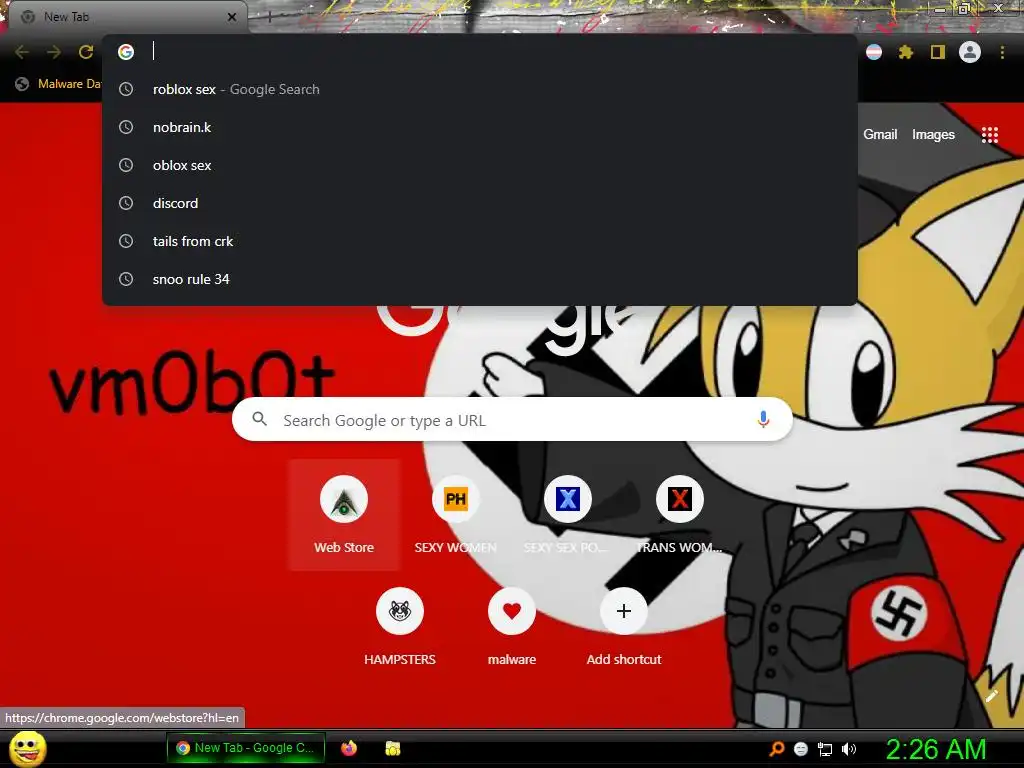
Task: Open the Gmail link
Action: pyautogui.click(x=880, y=135)
